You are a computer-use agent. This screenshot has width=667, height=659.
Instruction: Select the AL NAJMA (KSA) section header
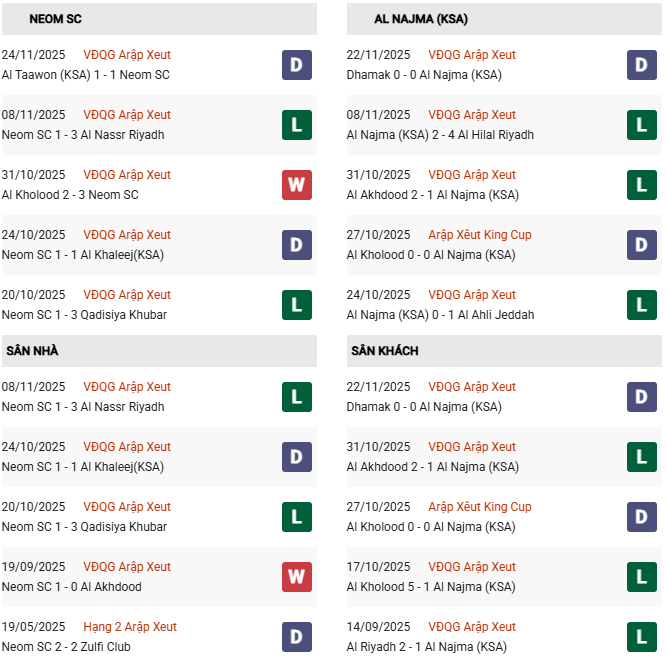pos(421,19)
